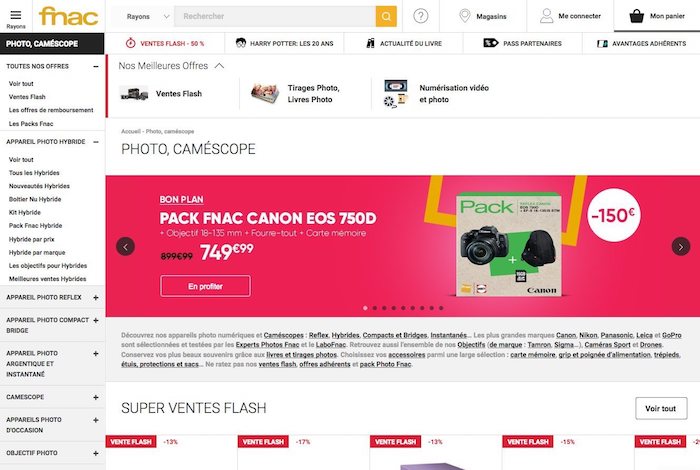Viewport: 700px width, 470px height.
Task: Expand Appareil Photo Reflex category
Action: 96,298
